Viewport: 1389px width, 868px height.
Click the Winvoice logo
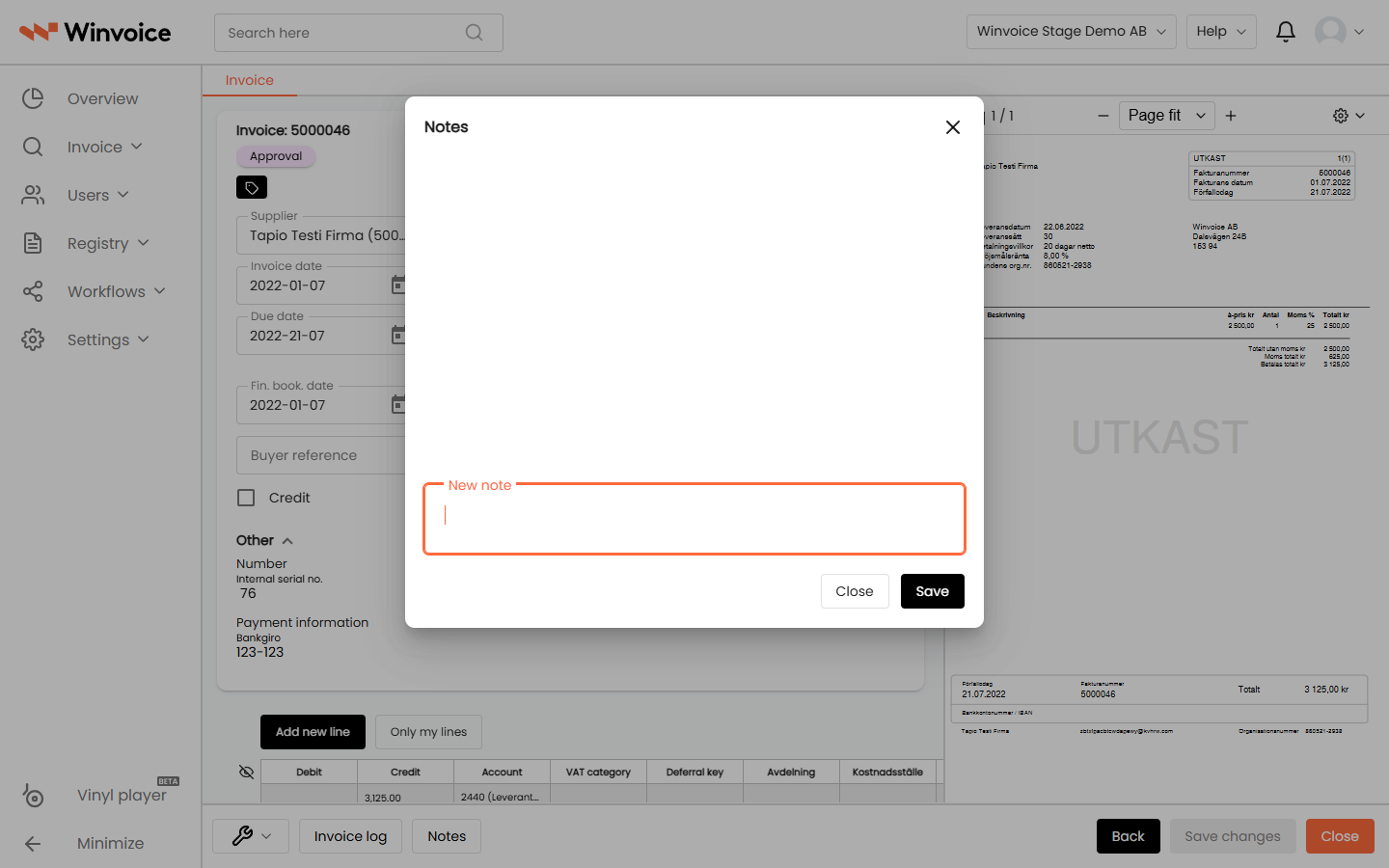95,32
